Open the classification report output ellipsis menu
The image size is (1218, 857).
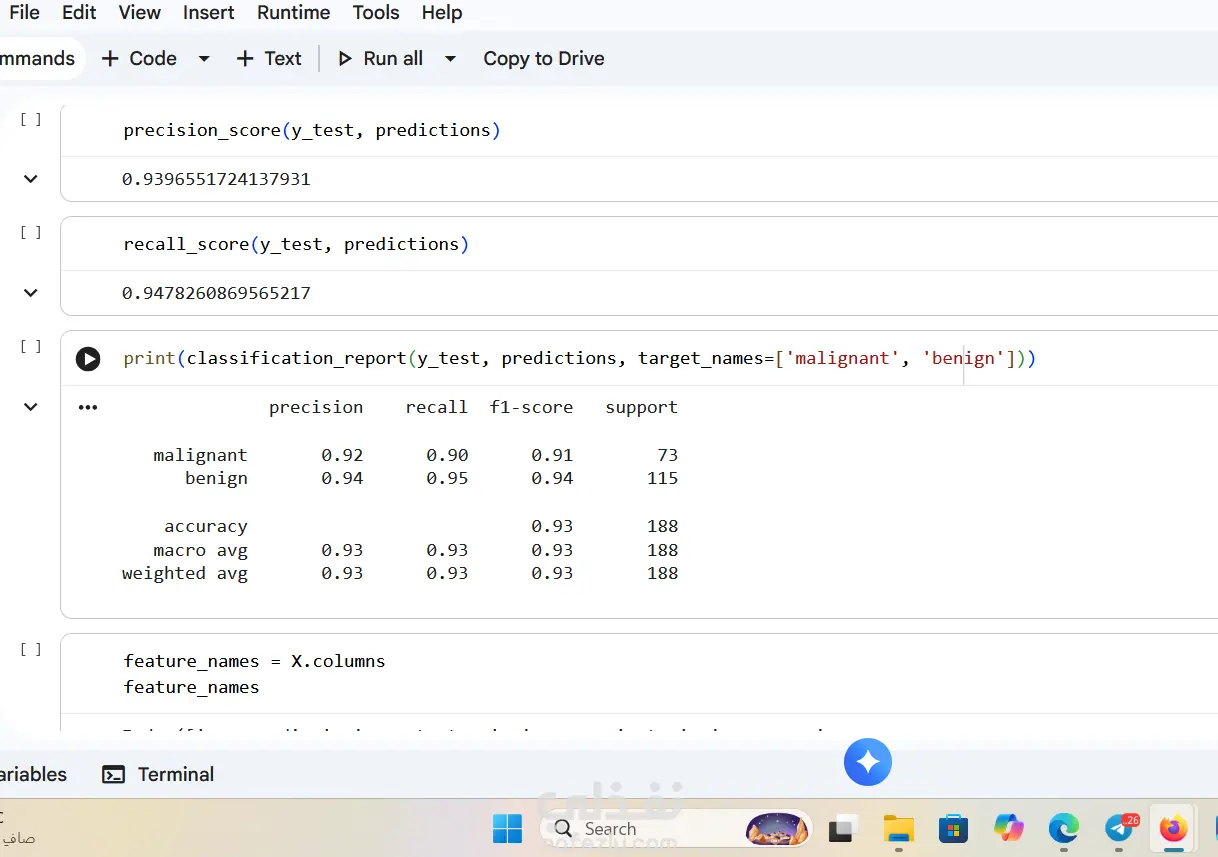coord(88,407)
